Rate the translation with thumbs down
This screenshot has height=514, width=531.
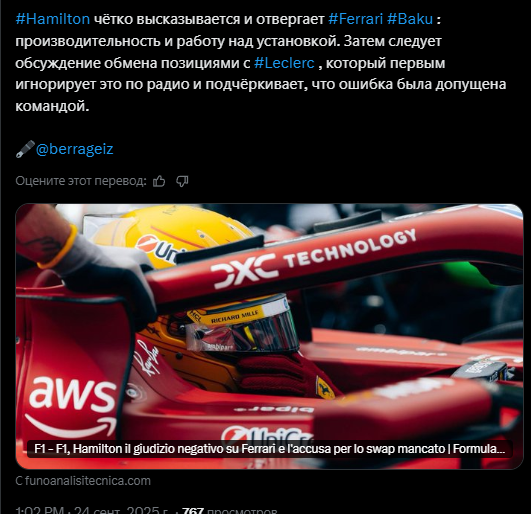[x=182, y=181]
